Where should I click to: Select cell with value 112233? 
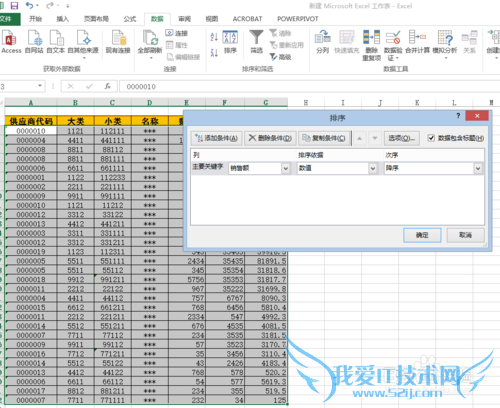[x=113, y=177]
